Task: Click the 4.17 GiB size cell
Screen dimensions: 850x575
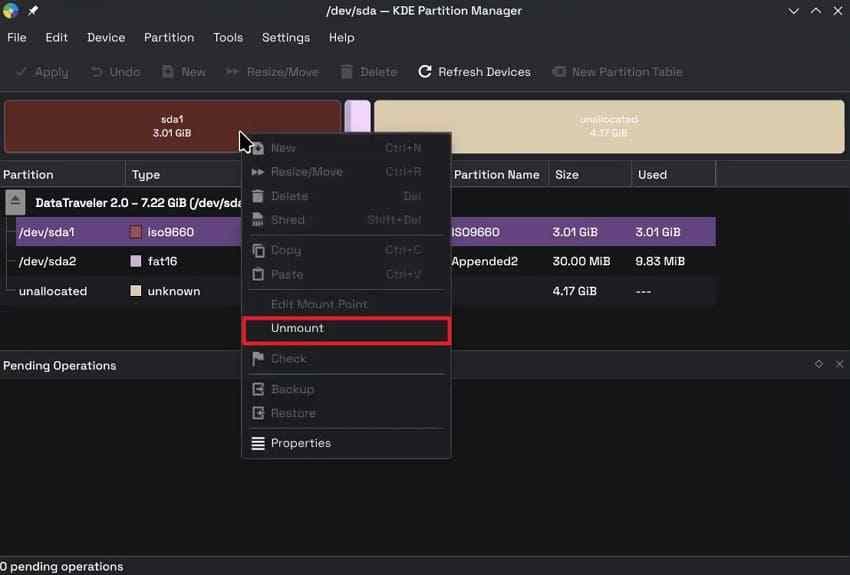Action: coord(575,291)
